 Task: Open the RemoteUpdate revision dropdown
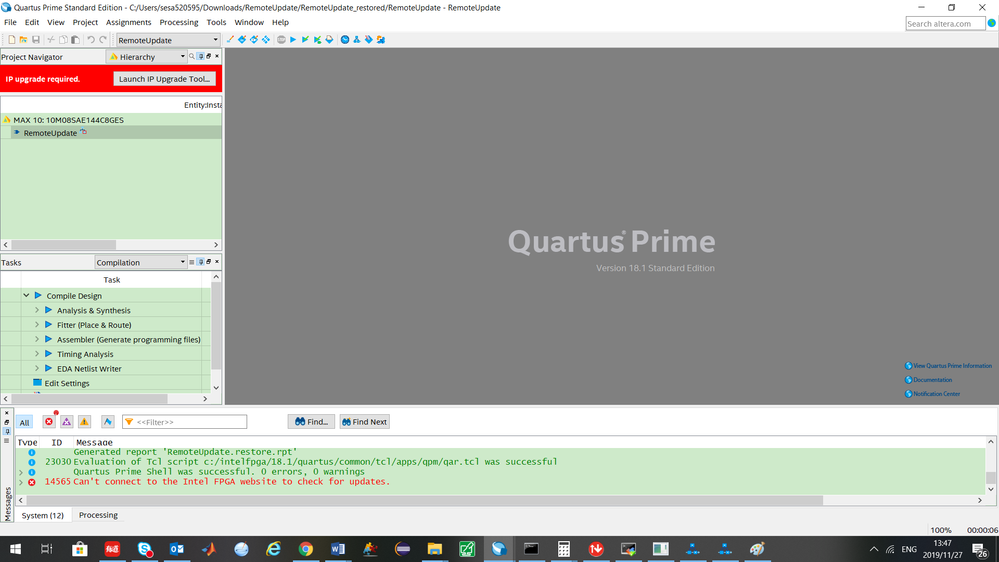click(x=168, y=40)
